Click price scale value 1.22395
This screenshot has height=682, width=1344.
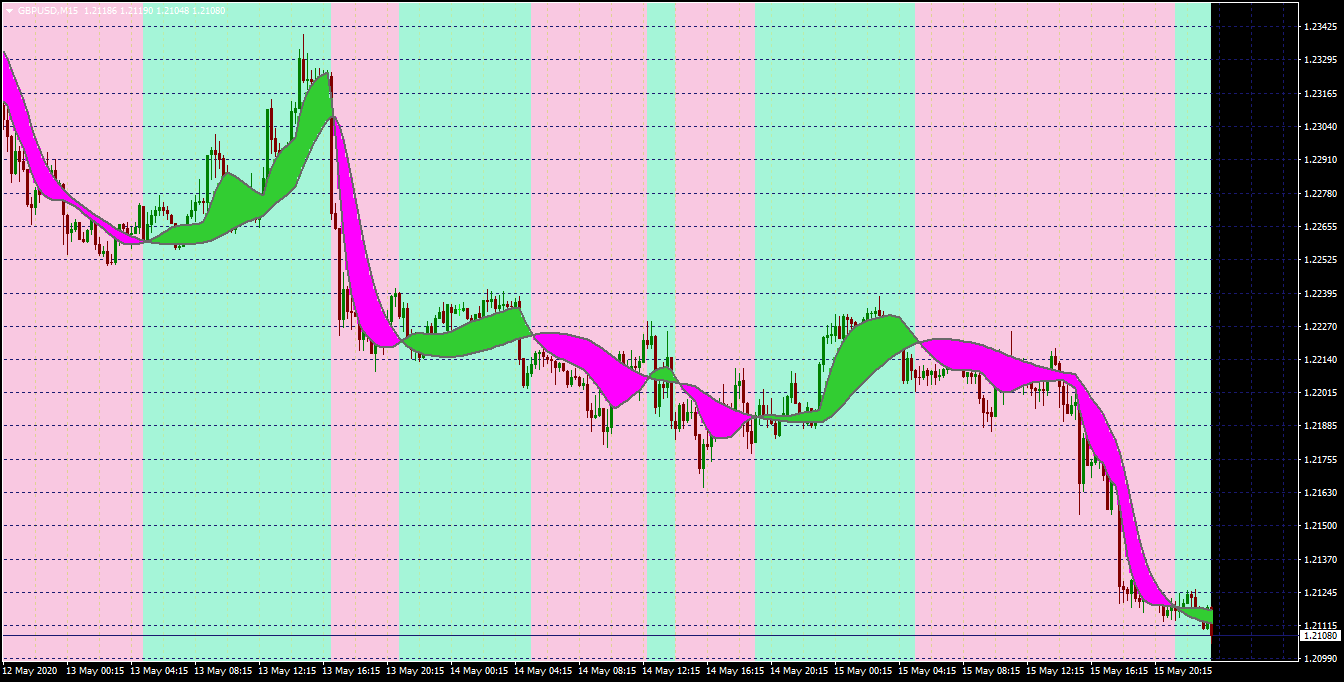[1321, 293]
